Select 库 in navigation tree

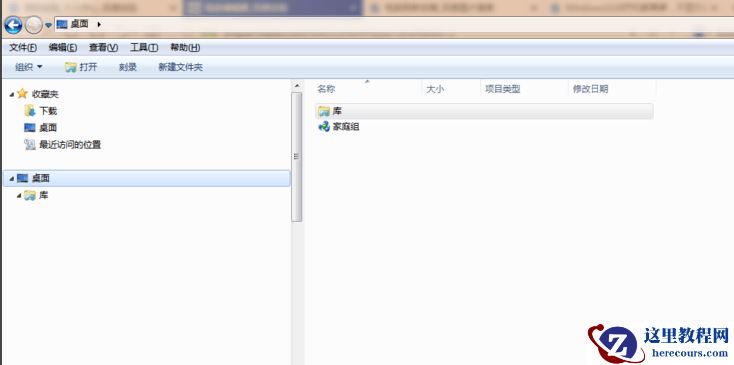point(37,195)
